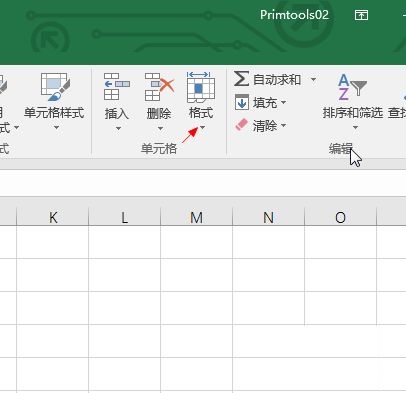This screenshot has width=406, height=393.
Task: Expand the 清除 dropdown arrow
Action: click(x=284, y=125)
